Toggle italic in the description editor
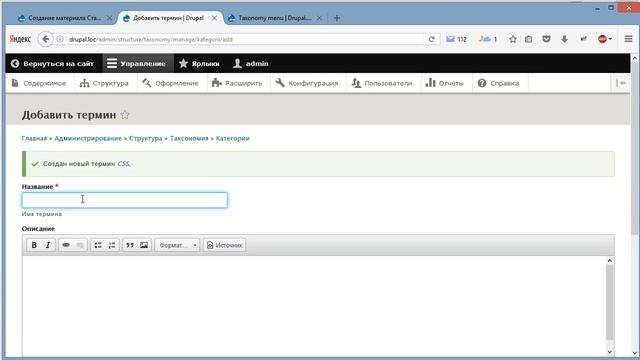Image resolution: width=640 pixels, height=360 pixels. click(48, 245)
